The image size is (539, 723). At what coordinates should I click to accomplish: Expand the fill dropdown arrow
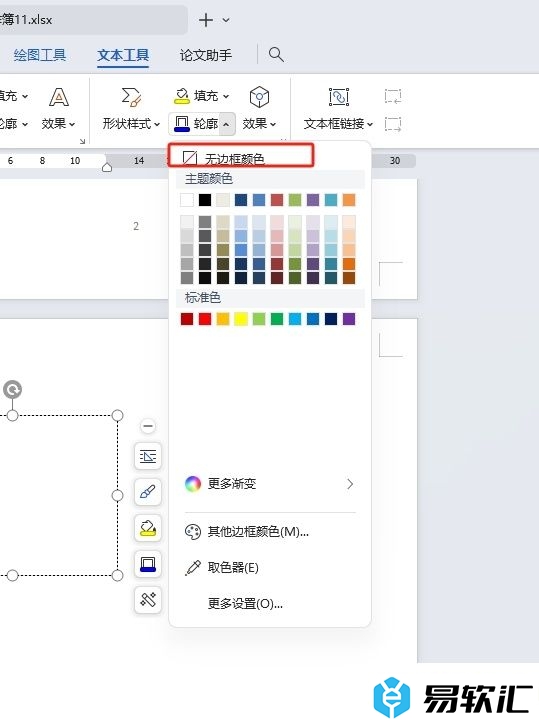[x=226, y=96]
